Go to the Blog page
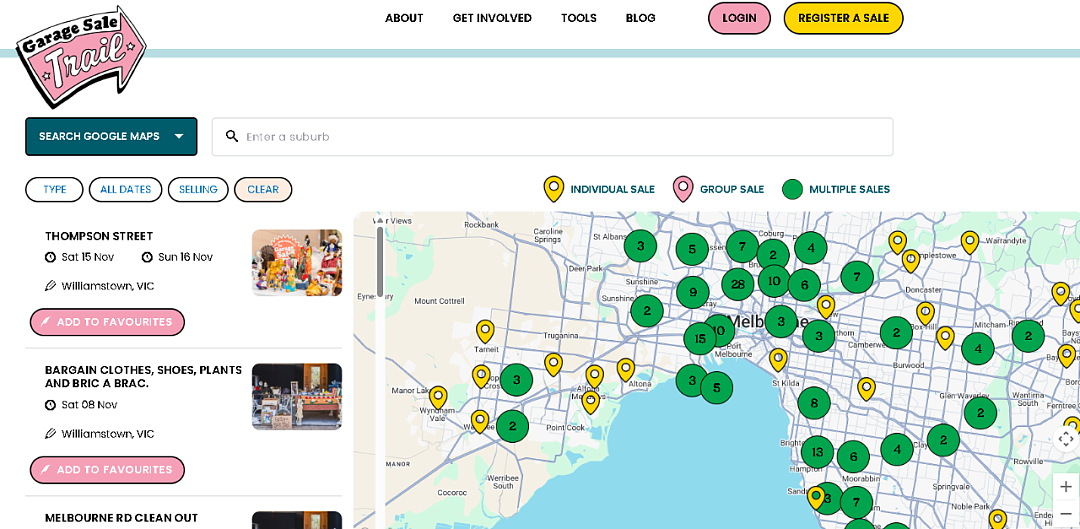The image size is (1080, 529). point(641,18)
